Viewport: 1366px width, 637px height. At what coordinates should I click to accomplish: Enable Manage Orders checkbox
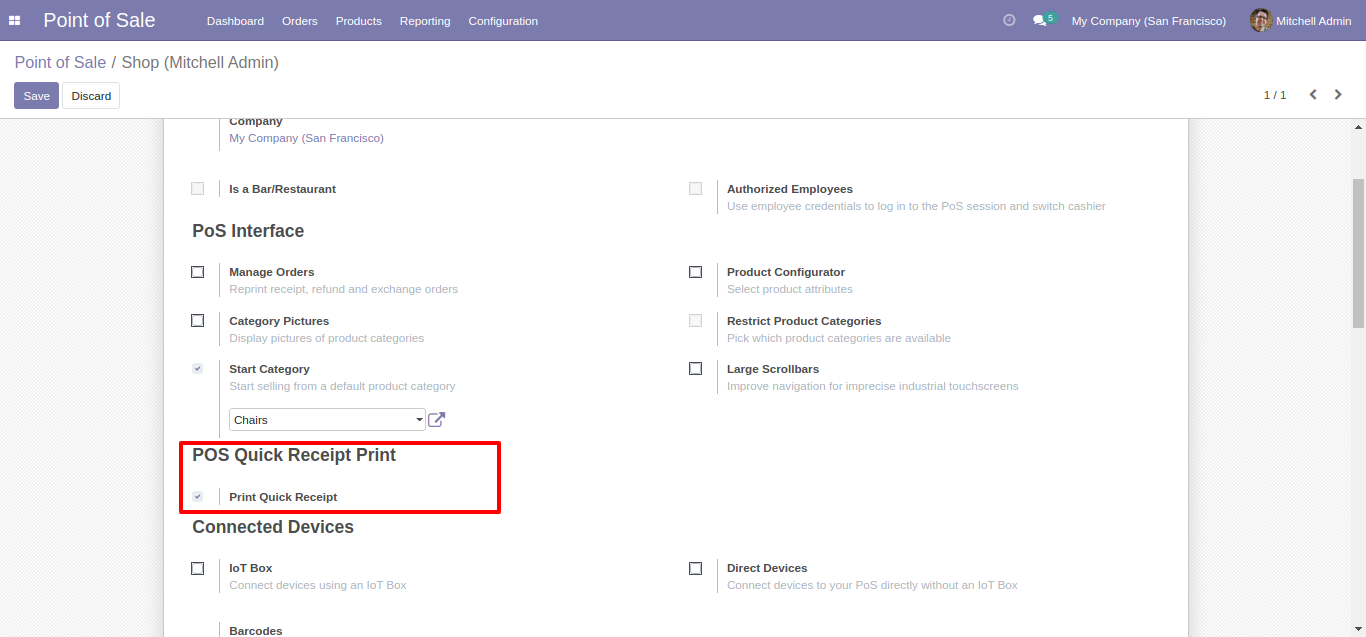pyautogui.click(x=198, y=272)
